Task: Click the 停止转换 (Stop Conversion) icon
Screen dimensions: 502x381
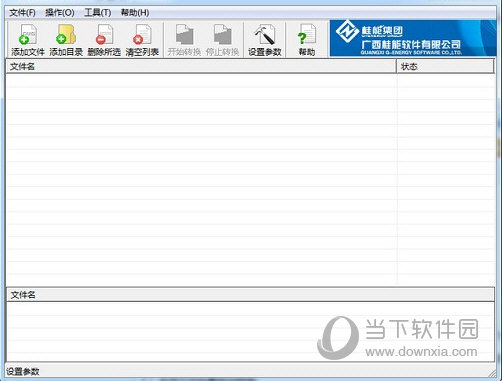Action: click(222, 40)
